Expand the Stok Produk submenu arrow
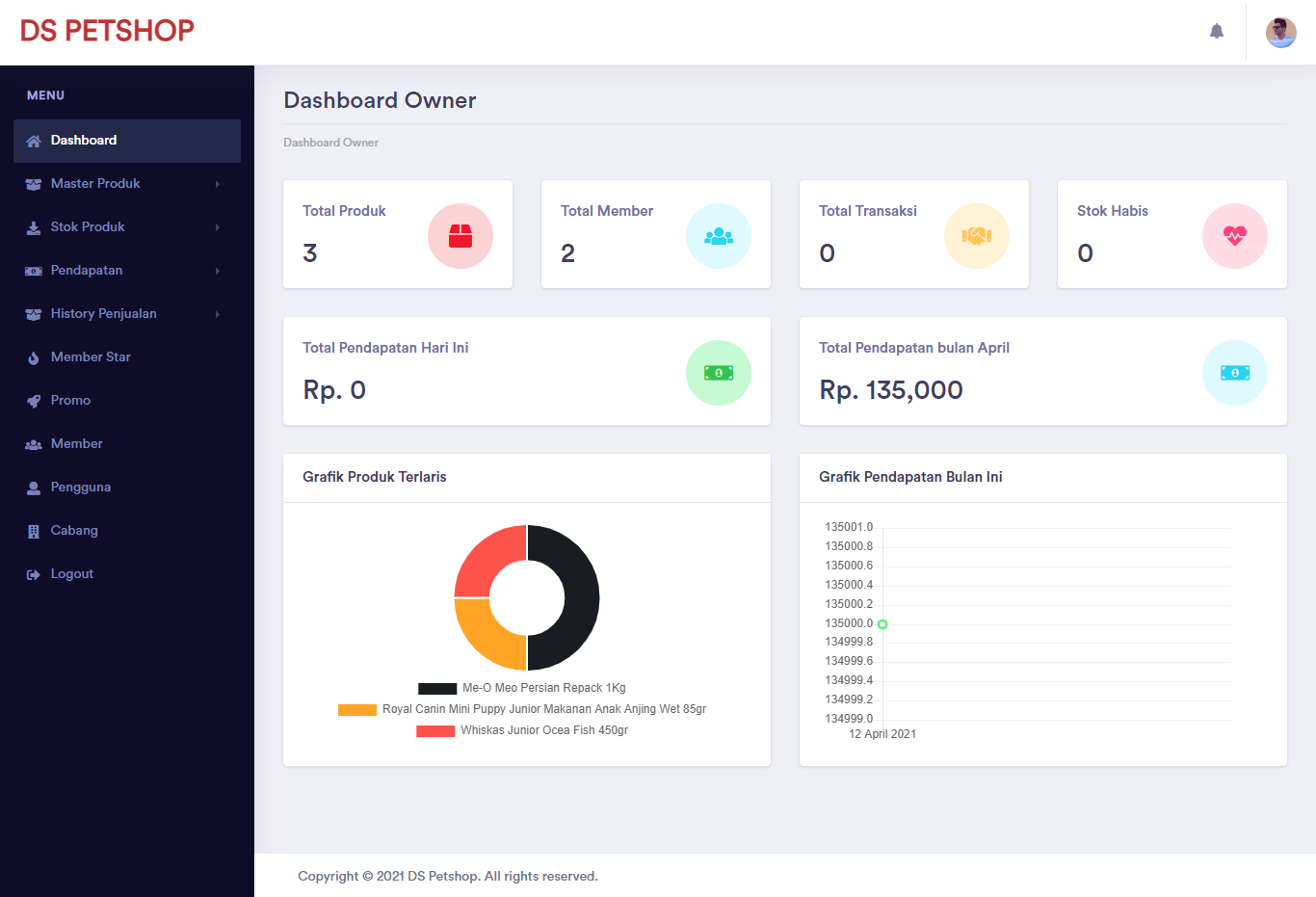 pyautogui.click(x=218, y=227)
